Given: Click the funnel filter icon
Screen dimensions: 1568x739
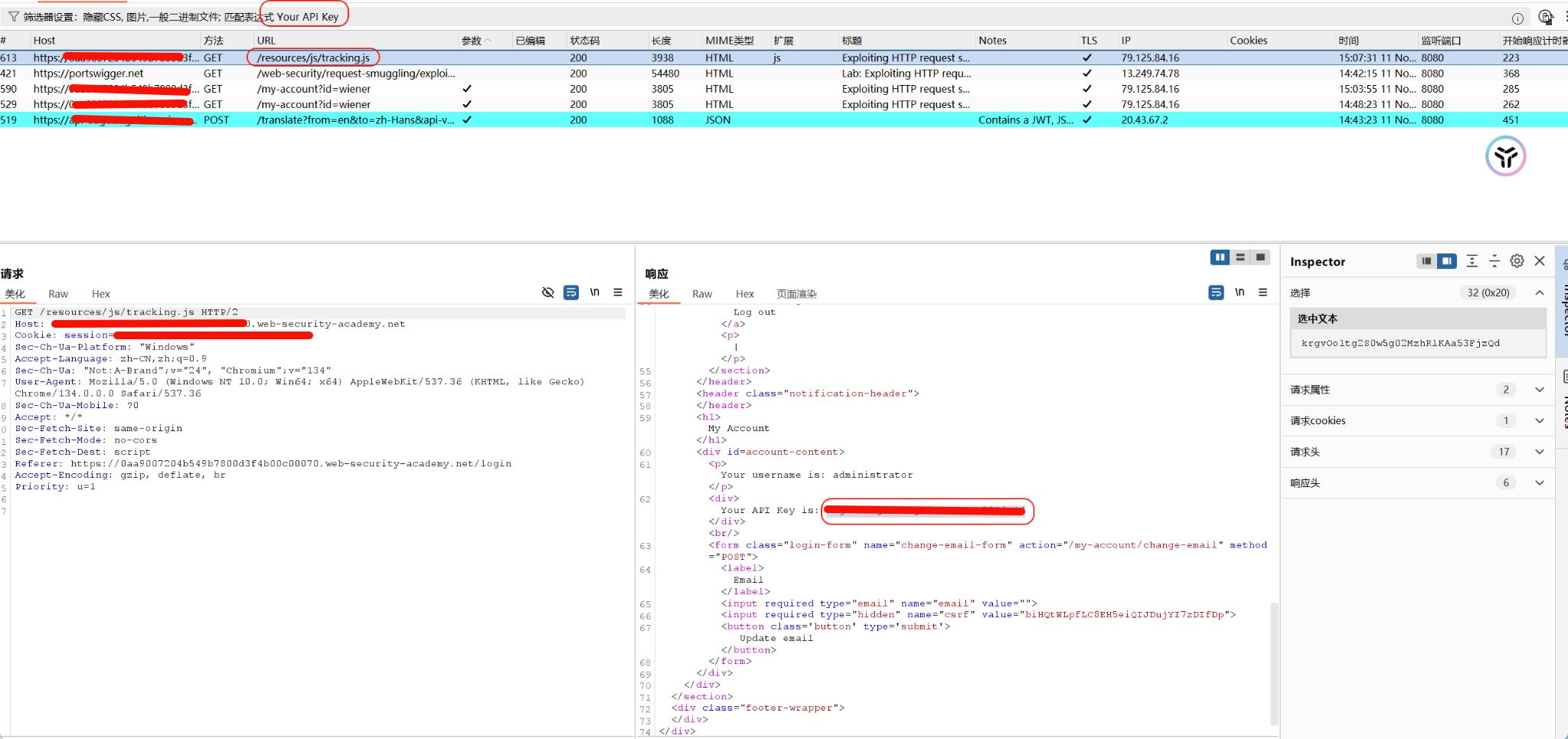Looking at the screenshot, I should [13, 17].
